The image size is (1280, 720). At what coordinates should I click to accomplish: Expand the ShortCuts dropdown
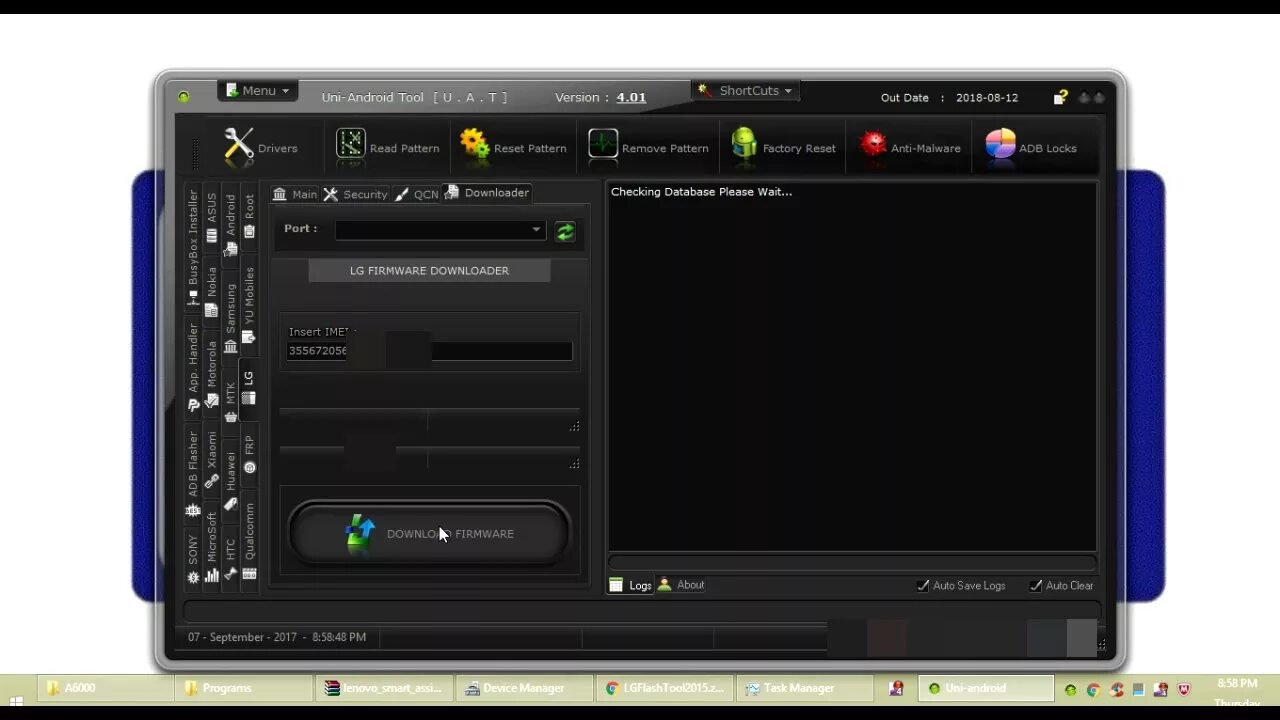coord(745,90)
